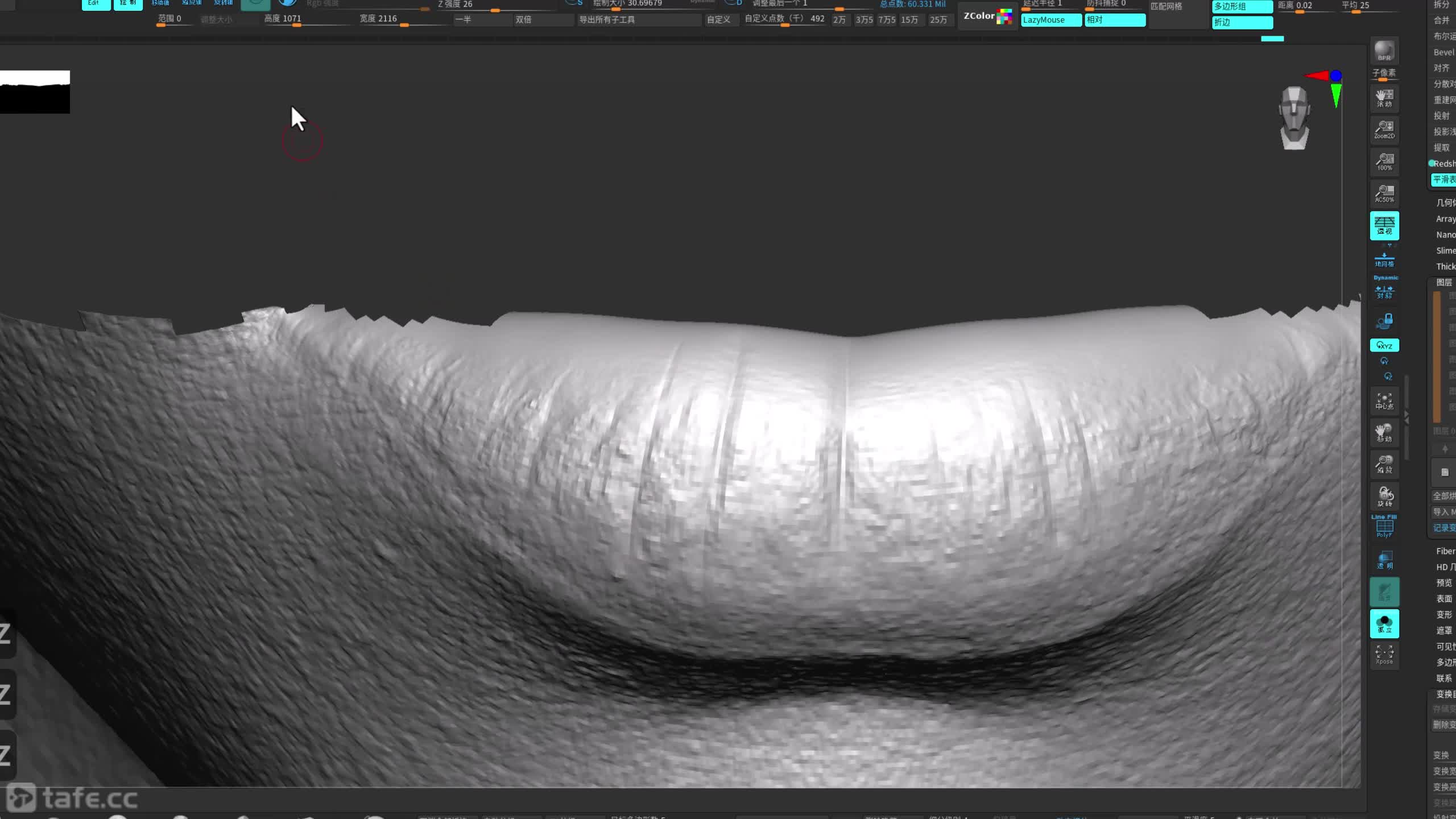Screen dimensions: 1456x819
Task: Set canvas to 100% actual size
Action: point(1384,162)
